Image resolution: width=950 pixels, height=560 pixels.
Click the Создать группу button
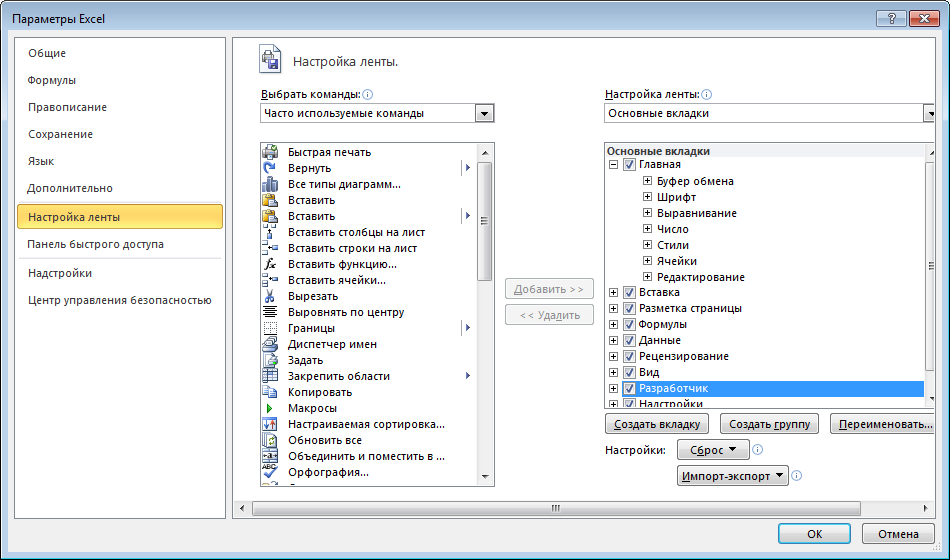click(x=769, y=424)
